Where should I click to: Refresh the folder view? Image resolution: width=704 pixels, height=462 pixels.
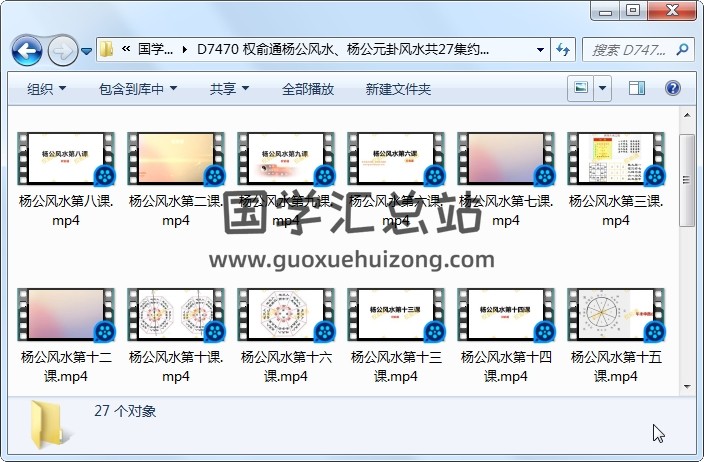coord(563,49)
